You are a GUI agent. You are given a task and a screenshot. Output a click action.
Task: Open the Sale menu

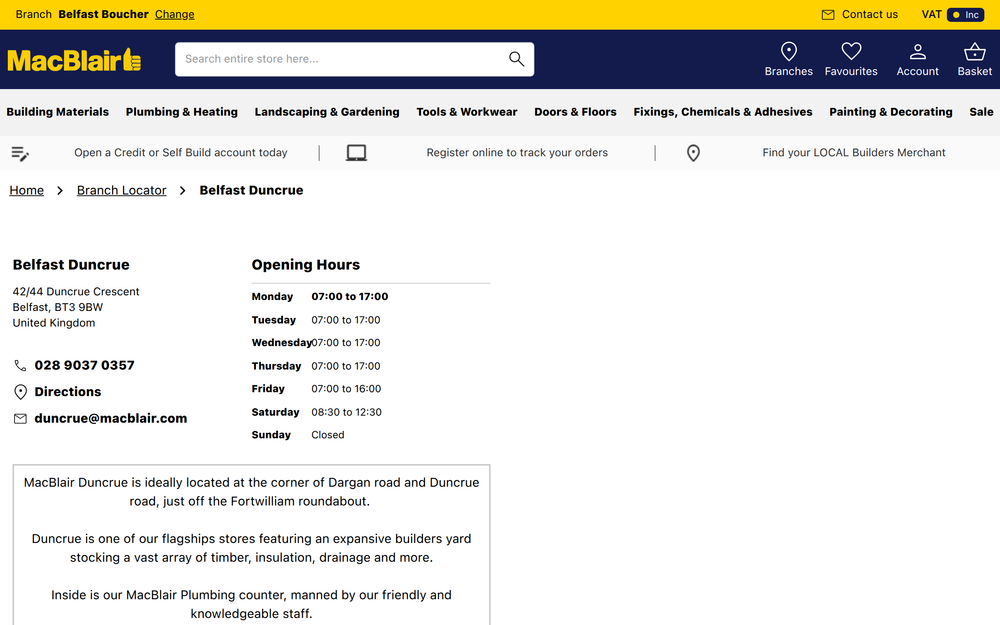(981, 112)
